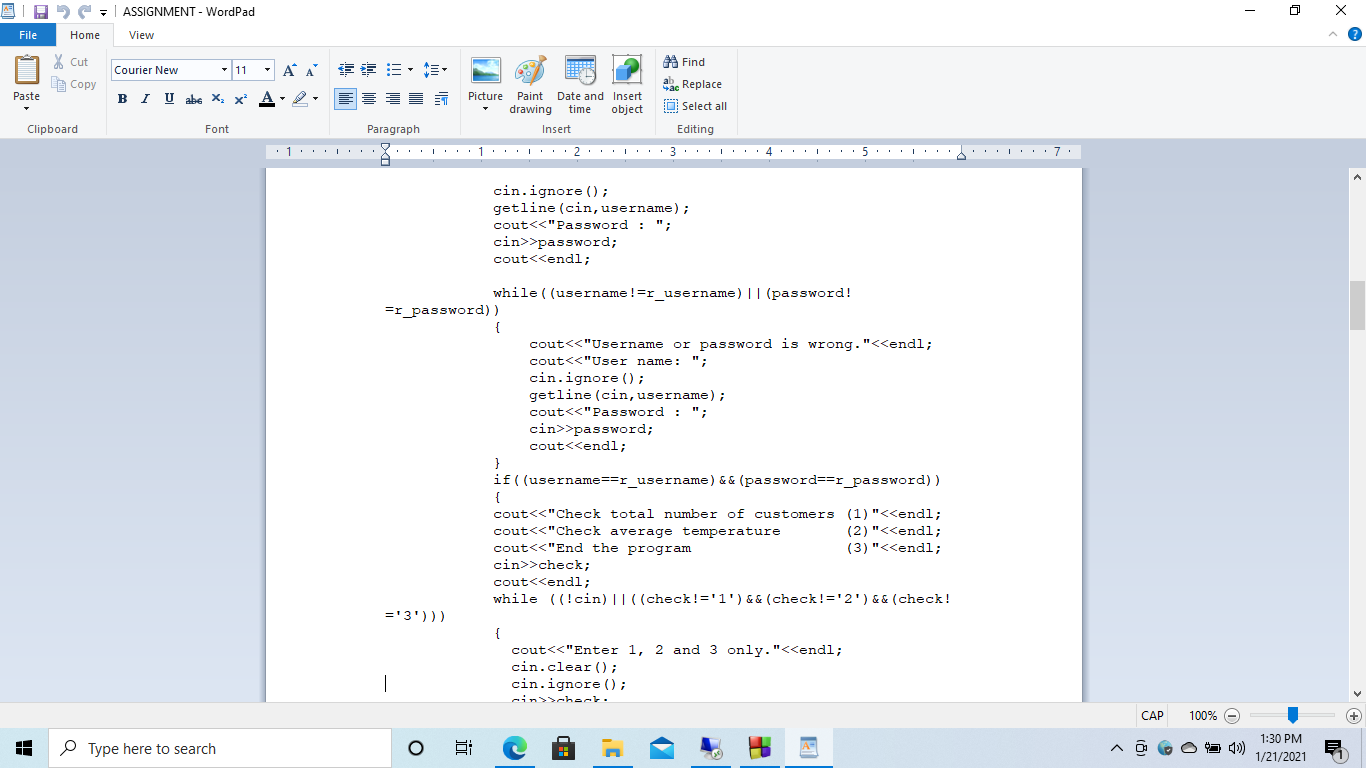Toggle right text alignment
This screenshot has width=1366, height=768.
392,99
